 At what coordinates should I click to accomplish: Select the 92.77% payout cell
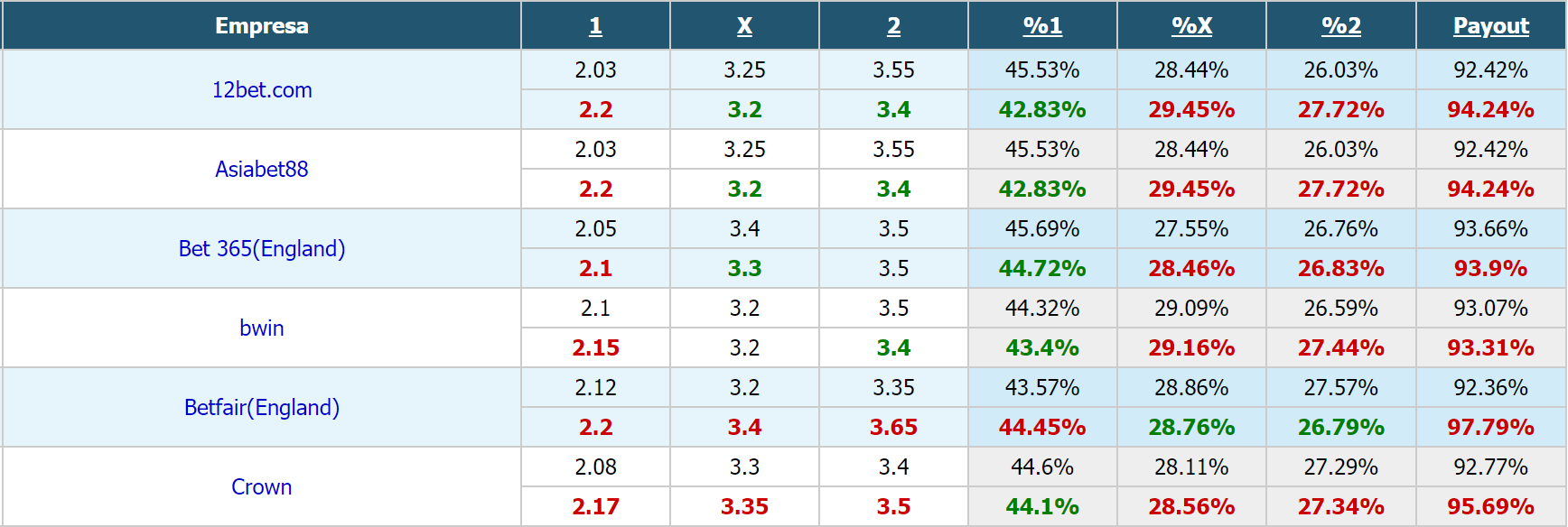1491,467
